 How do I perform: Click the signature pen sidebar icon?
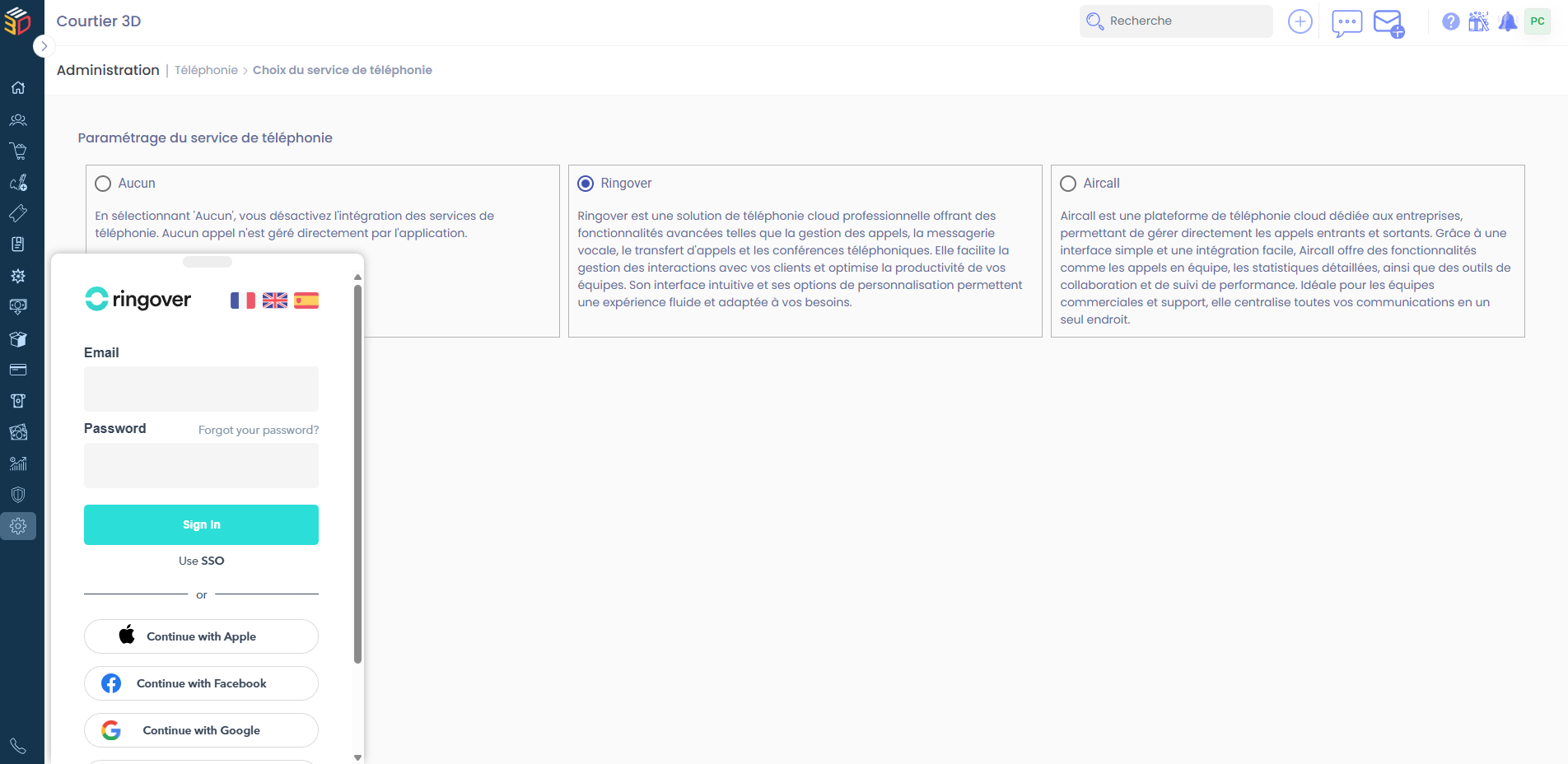coord(18,182)
